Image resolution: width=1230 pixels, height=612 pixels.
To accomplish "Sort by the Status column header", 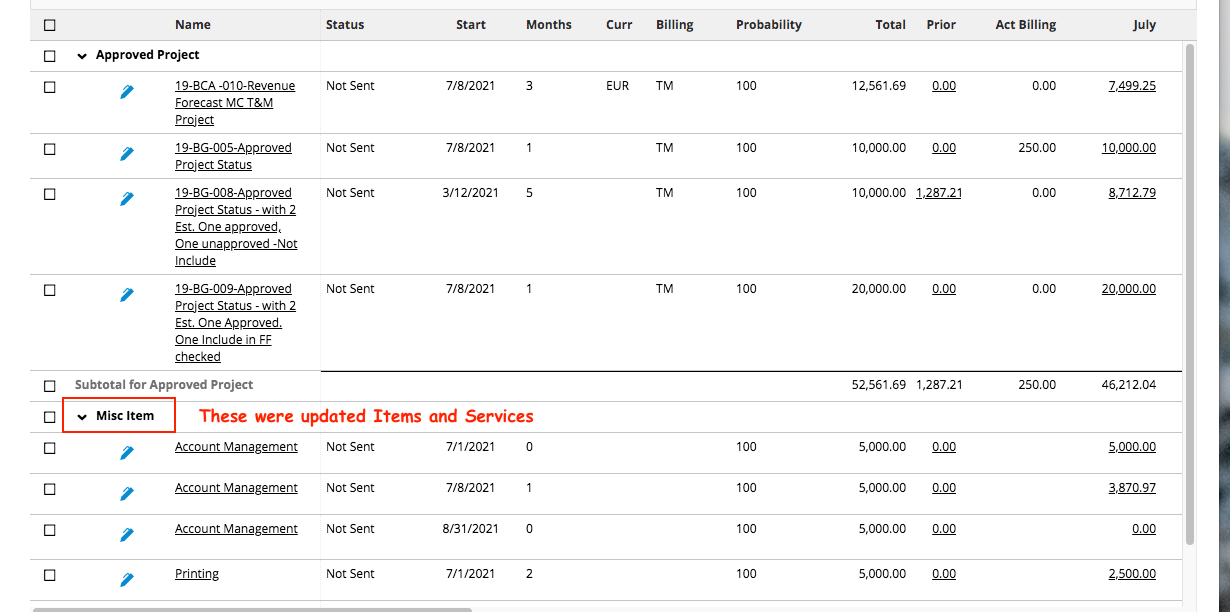I will coord(345,25).
